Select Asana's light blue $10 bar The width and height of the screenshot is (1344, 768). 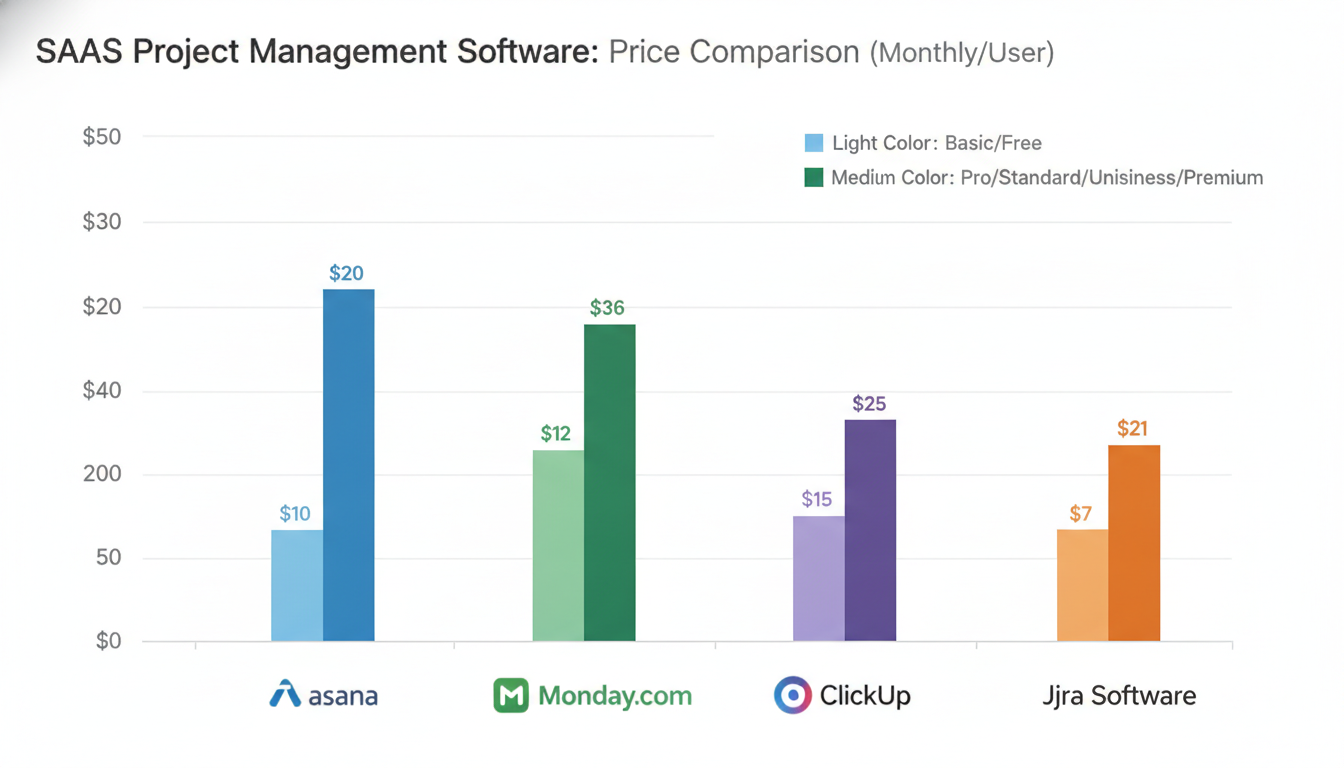tap(297, 585)
